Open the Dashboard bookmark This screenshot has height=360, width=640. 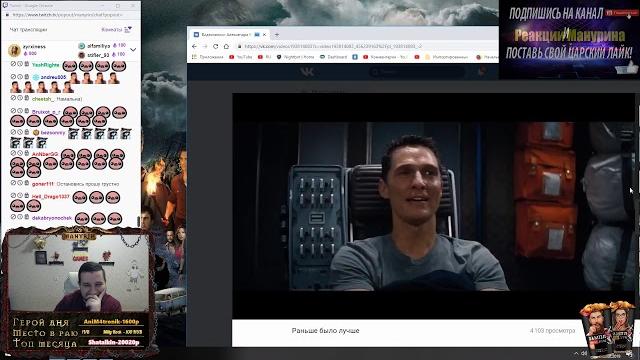[333, 57]
